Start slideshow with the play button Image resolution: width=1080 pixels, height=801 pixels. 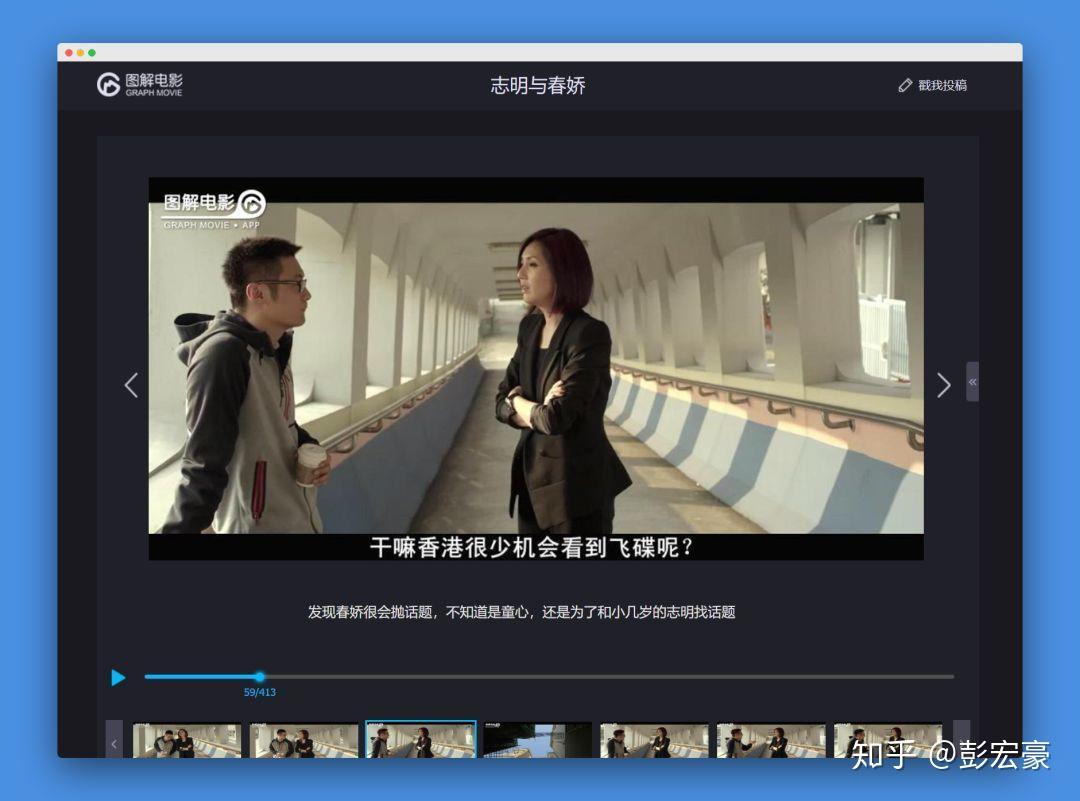point(118,678)
